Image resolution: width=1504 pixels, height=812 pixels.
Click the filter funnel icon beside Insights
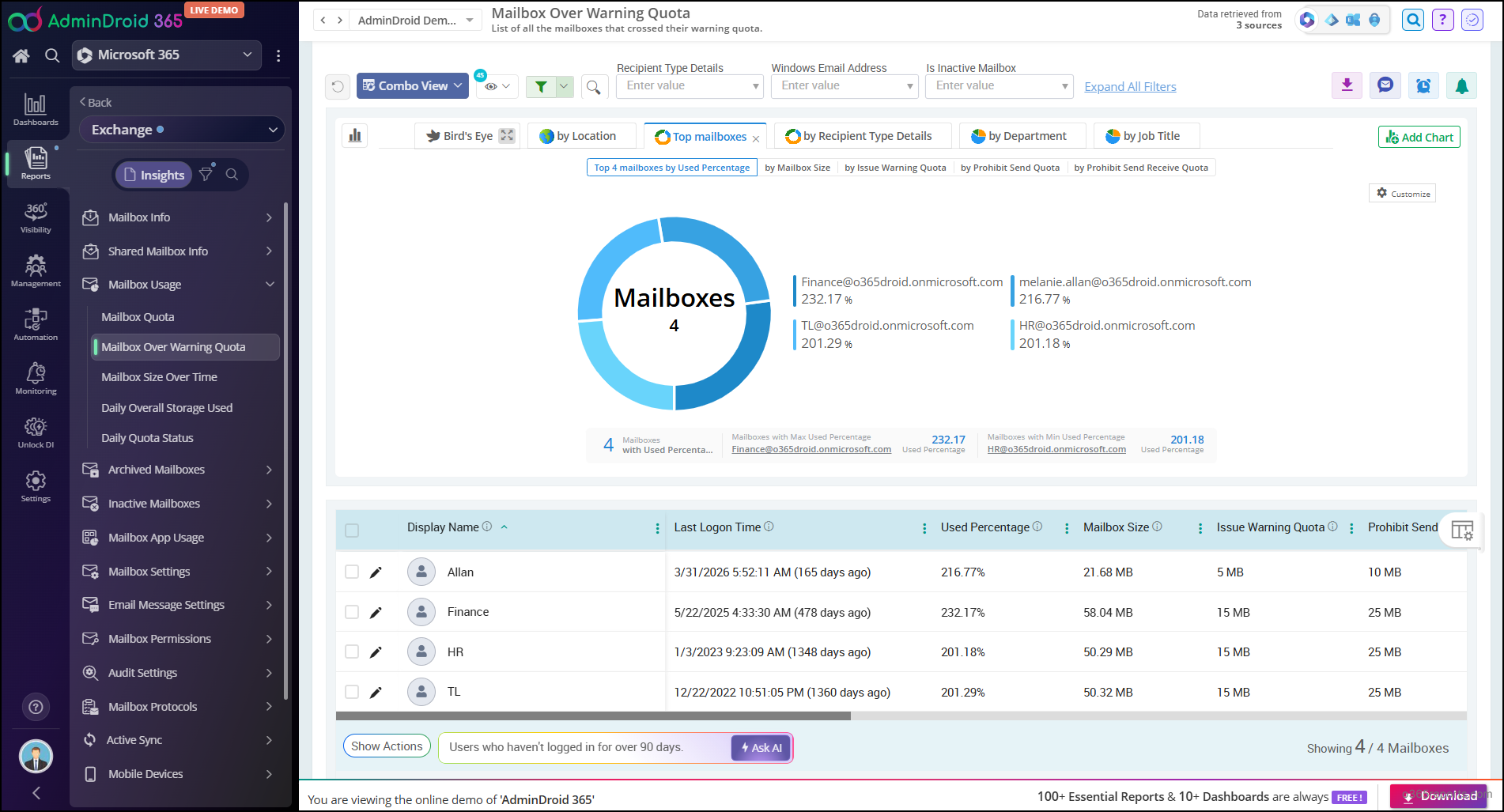[x=206, y=174]
